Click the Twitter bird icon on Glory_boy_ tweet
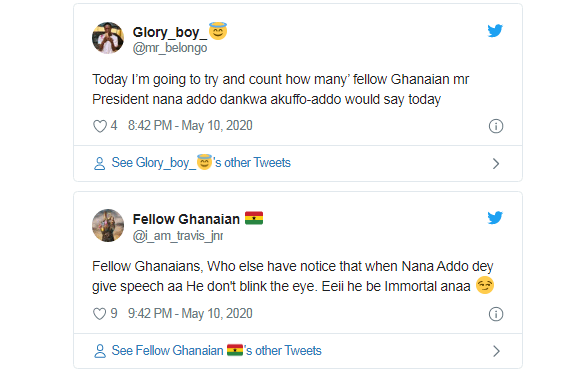The width and height of the screenshot is (588, 370). (x=495, y=31)
